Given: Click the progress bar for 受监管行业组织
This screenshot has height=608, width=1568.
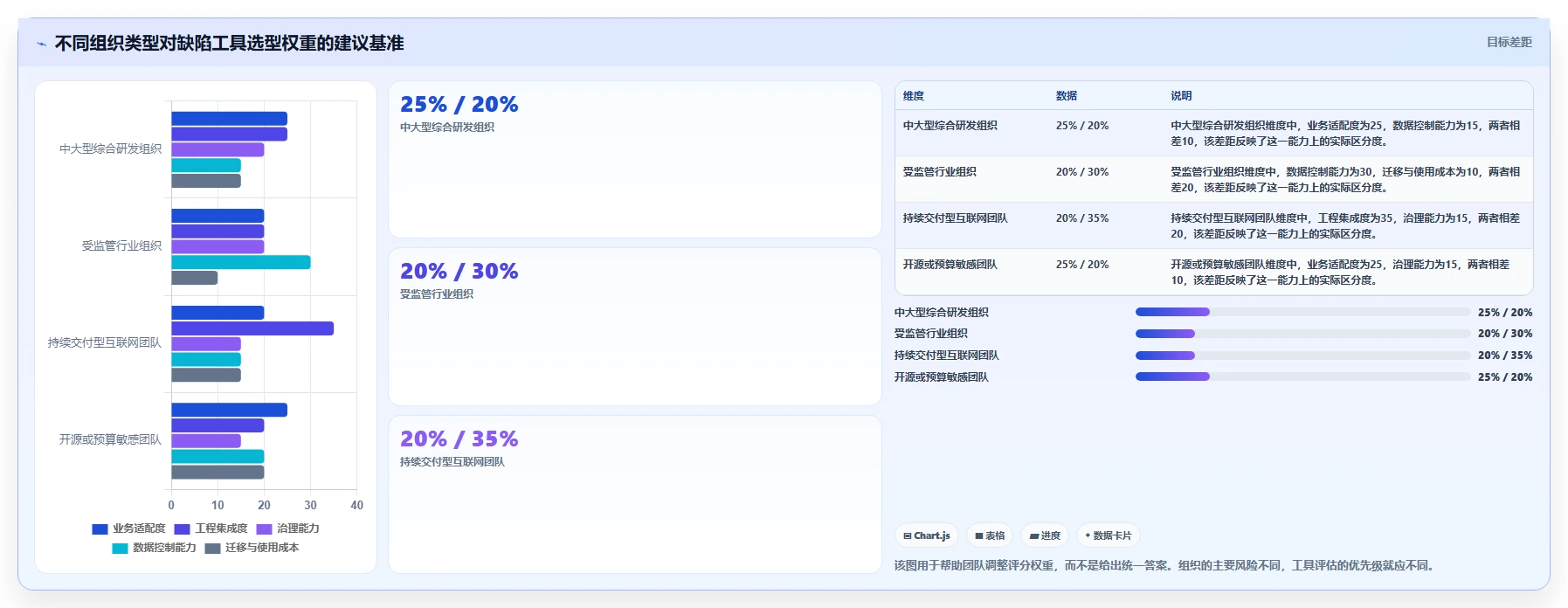Looking at the screenshot, I should (x=1302, y=334).
